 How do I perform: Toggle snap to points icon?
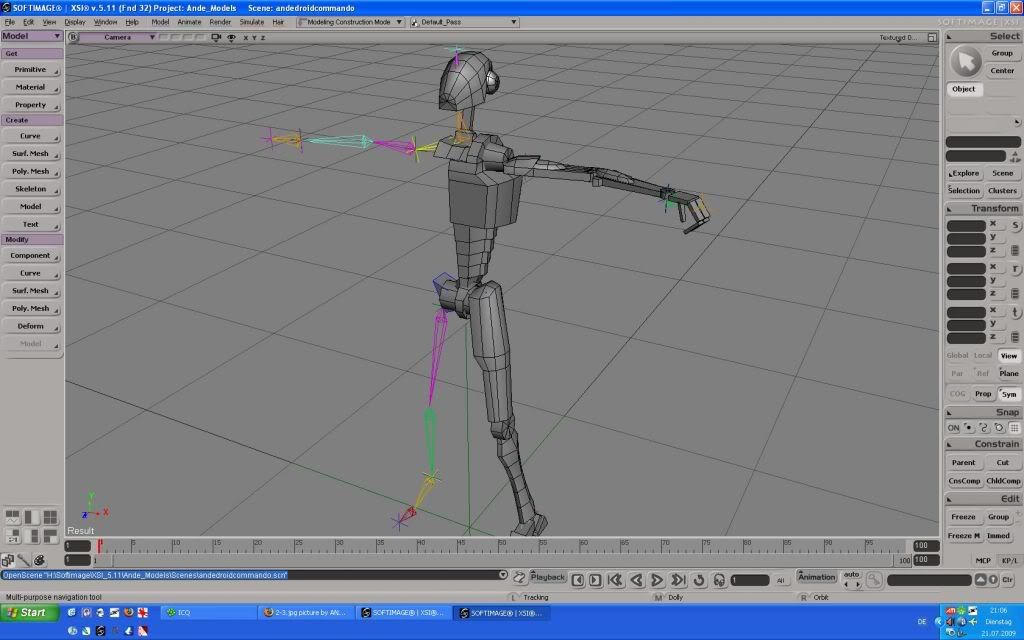[969, 428]
